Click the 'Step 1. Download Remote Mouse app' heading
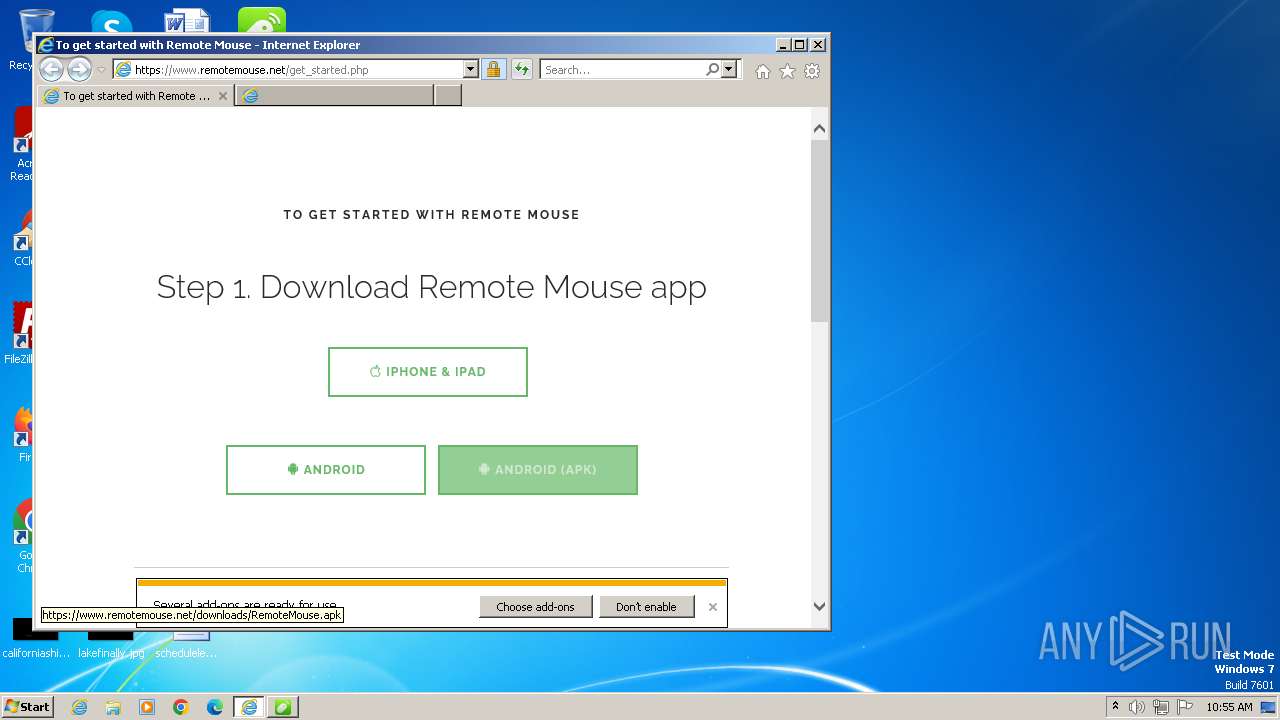 coord(432,287)
